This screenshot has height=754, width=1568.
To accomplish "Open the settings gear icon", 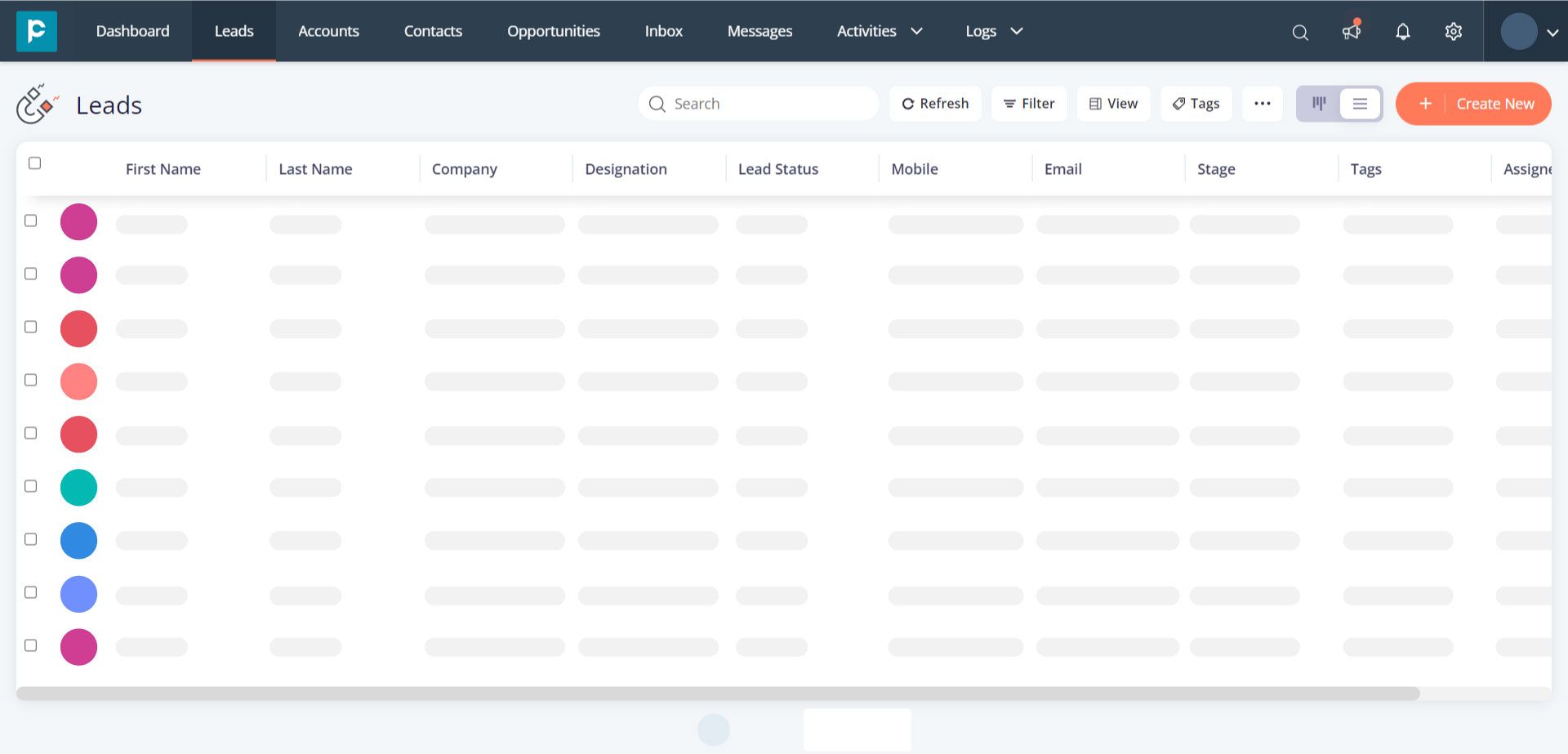I will coord(1454,32).
